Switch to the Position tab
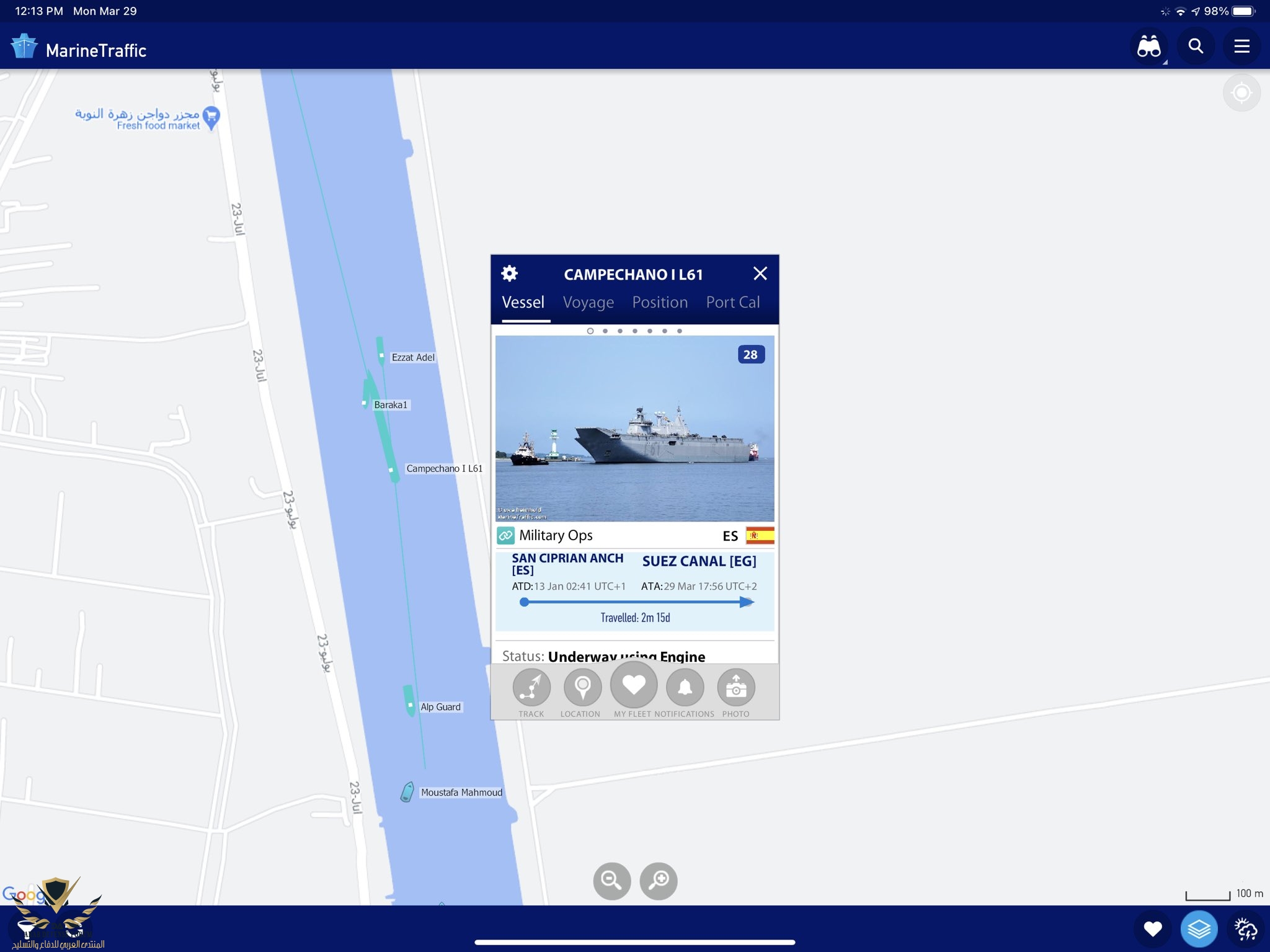1270x952 pixels. pos(660,303)
